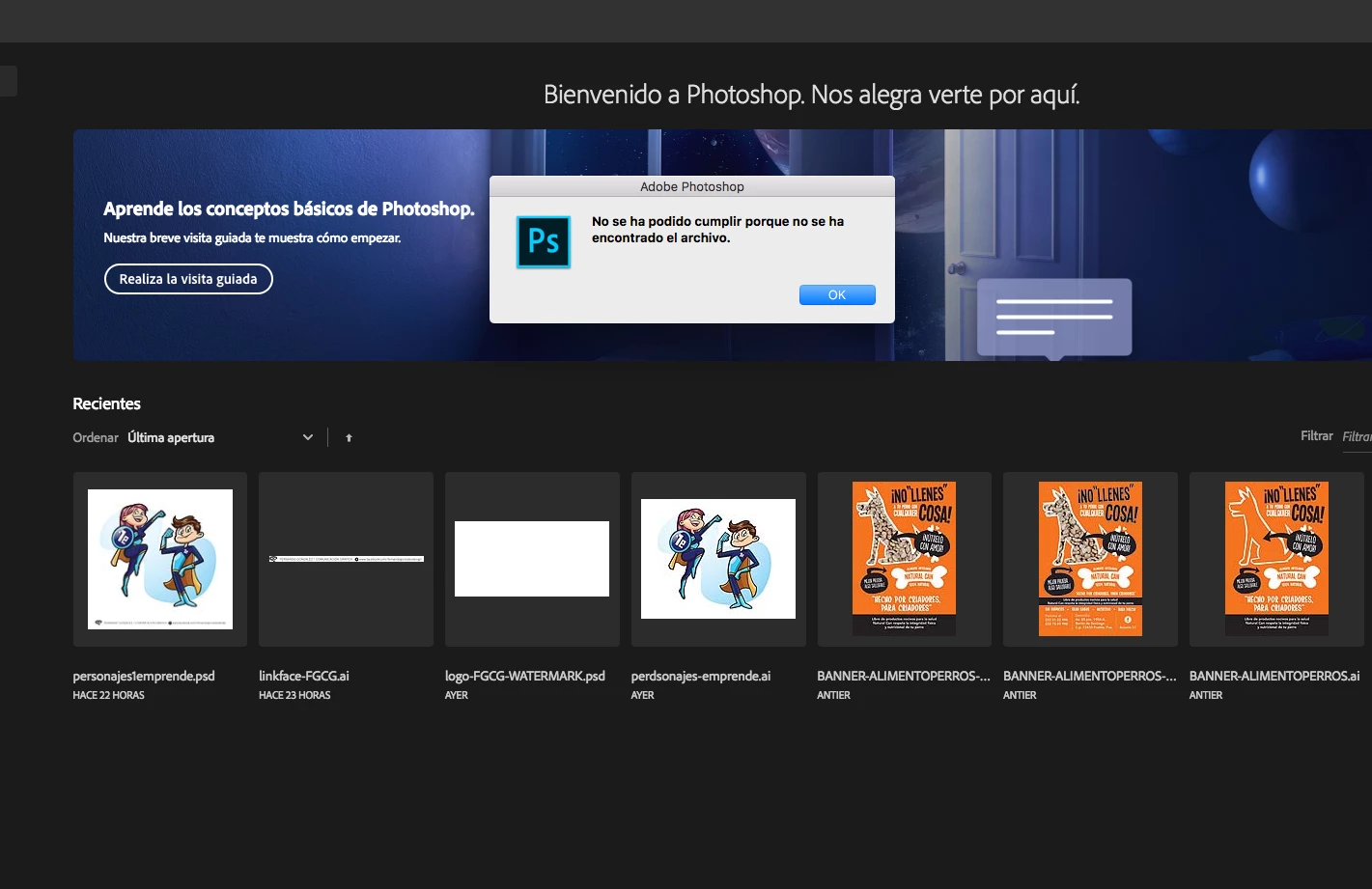Start the guided tour with Realiza la visita guiada
The image size is (1372, 889).
[188, 279]
